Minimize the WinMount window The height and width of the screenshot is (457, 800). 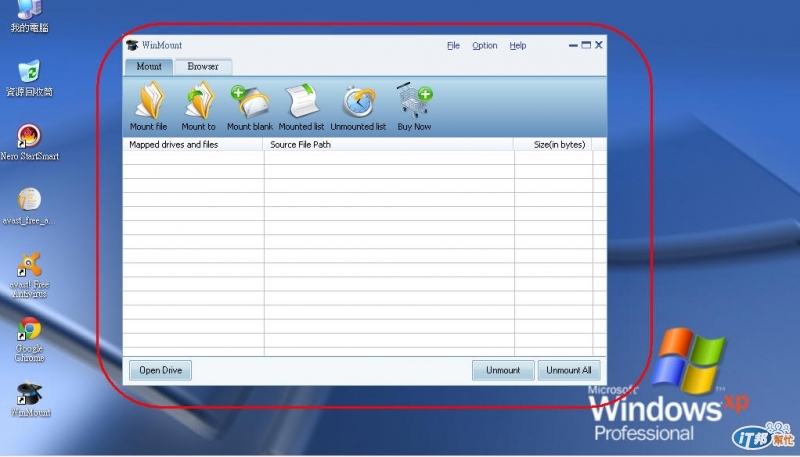573,45
